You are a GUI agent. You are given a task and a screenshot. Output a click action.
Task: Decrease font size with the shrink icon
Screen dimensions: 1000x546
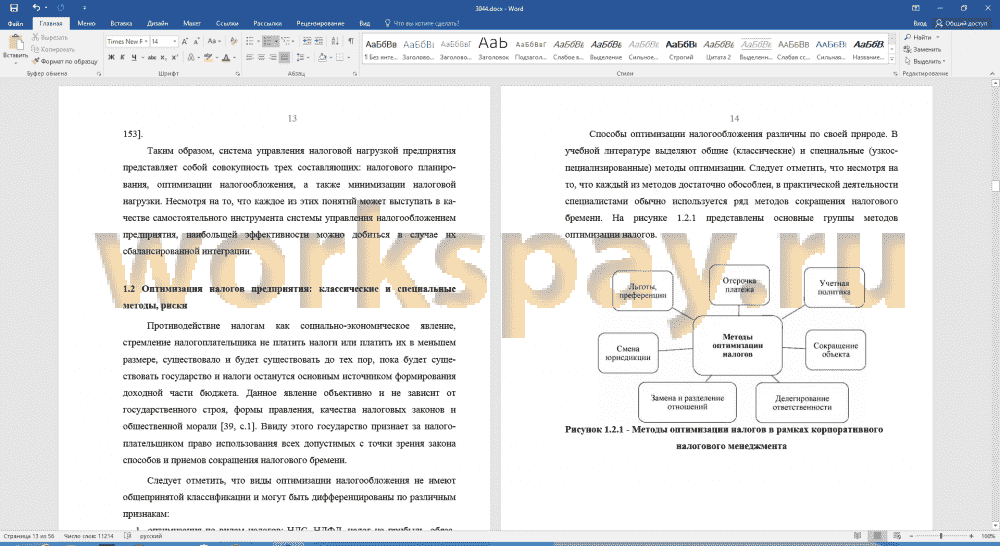[196, 41]
